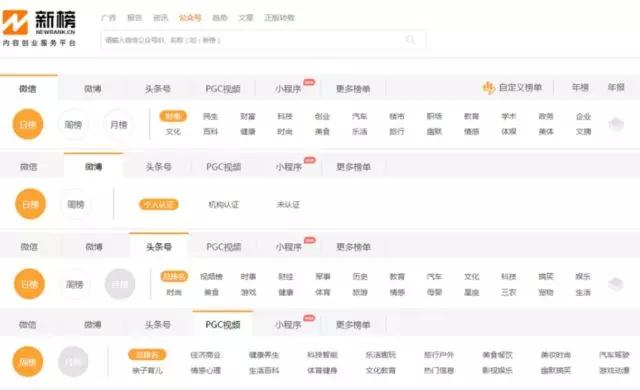This screenshot has width=640, height=390.
Task: Choose the 百科 category
Action: (x=211, y=132)
